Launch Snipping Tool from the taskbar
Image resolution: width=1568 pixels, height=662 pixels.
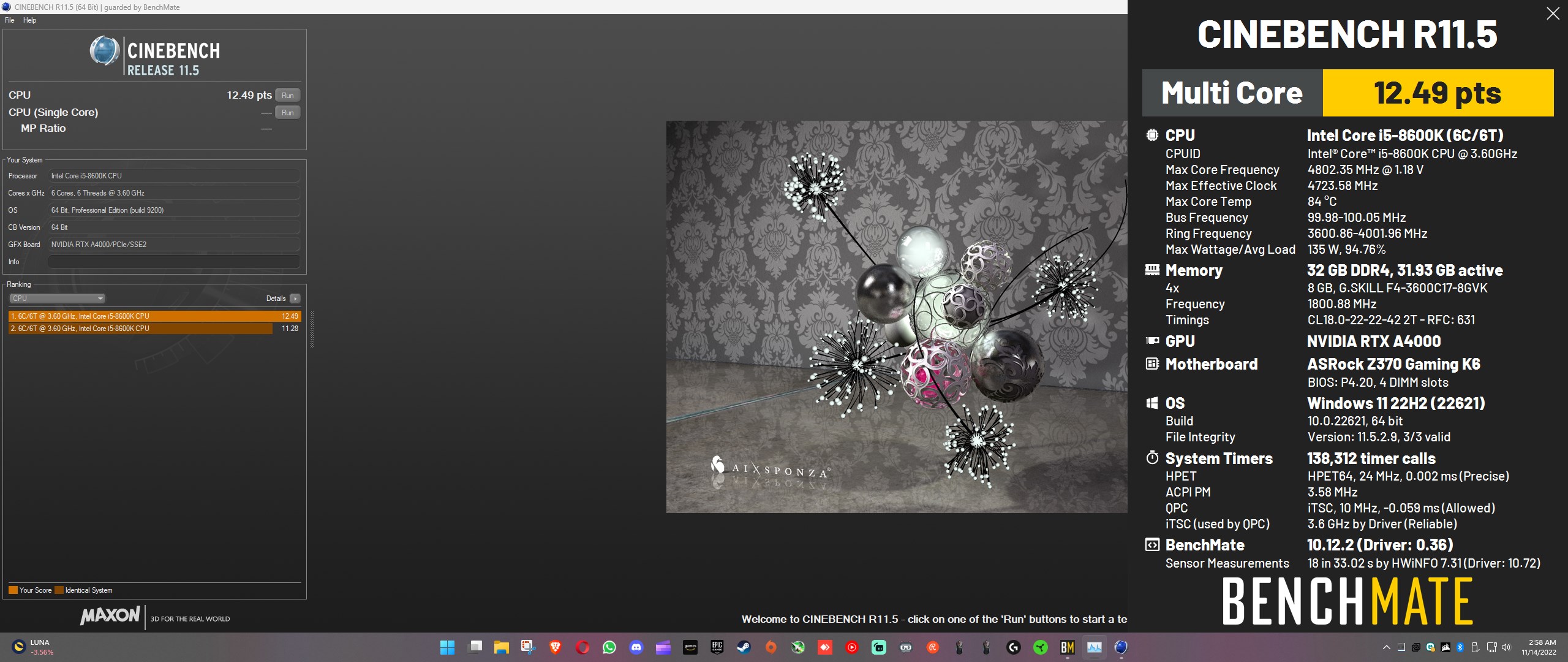[x=528, y=647]
